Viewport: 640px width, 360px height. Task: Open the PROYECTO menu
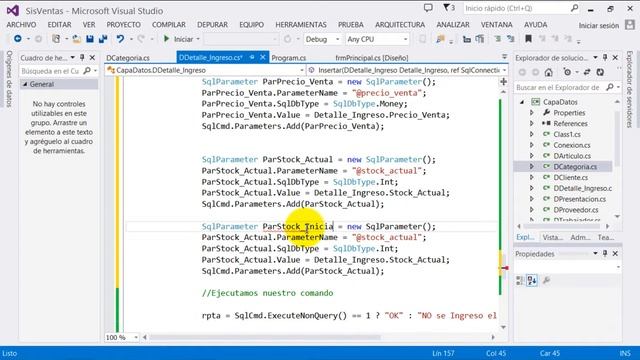(x=123, y=25)
